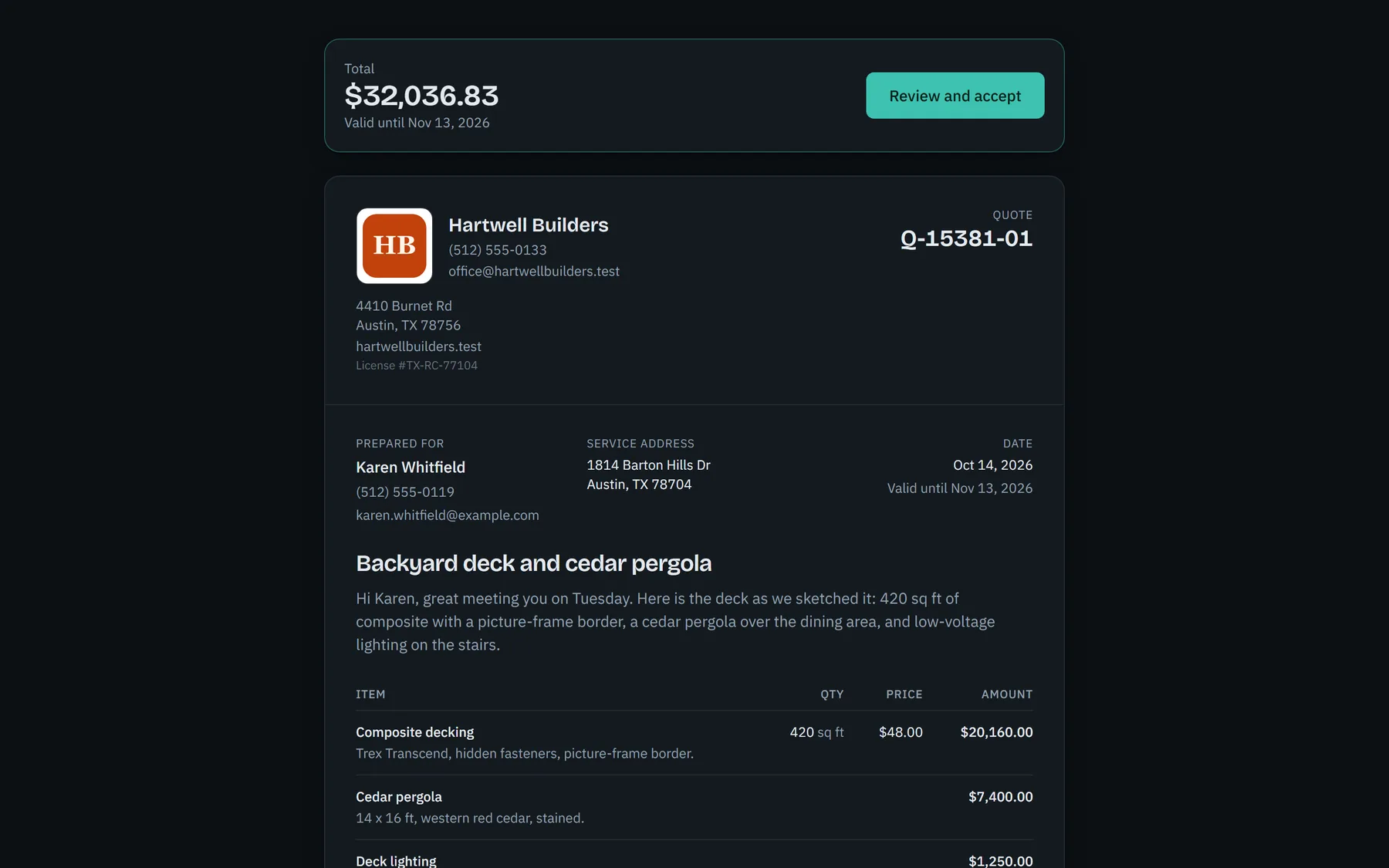Click the 420 sq ft quantity
Screen dimensions: 1389x868
point(816,732)
